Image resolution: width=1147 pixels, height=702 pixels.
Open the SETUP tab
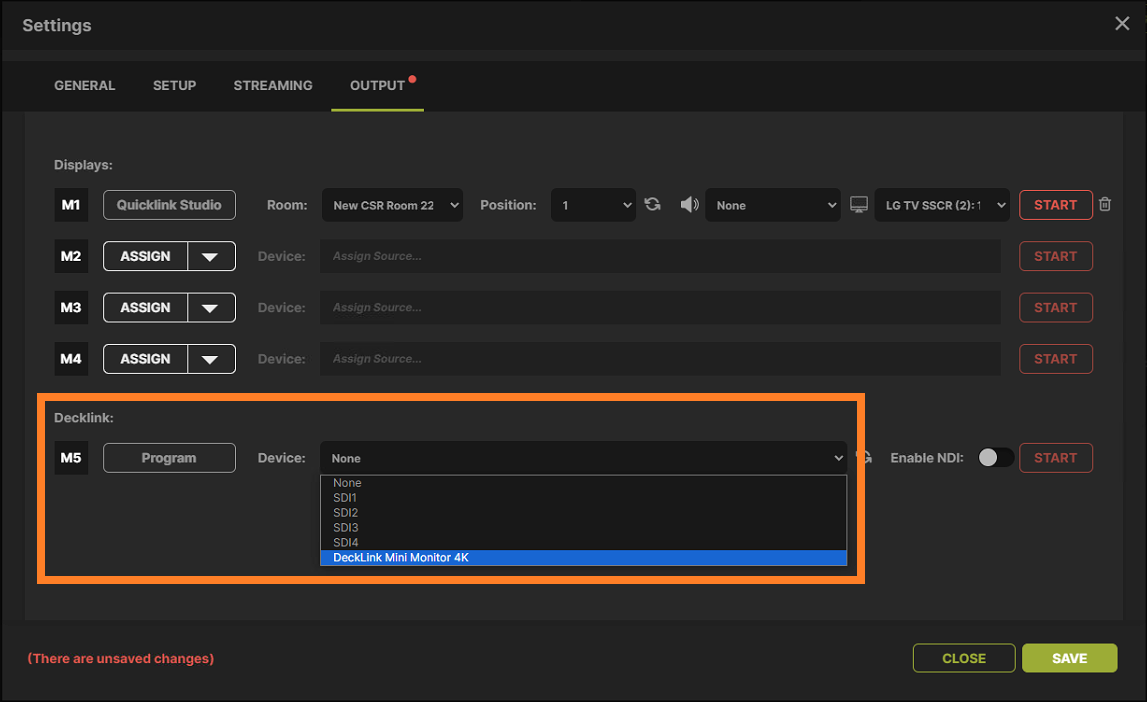174,85
